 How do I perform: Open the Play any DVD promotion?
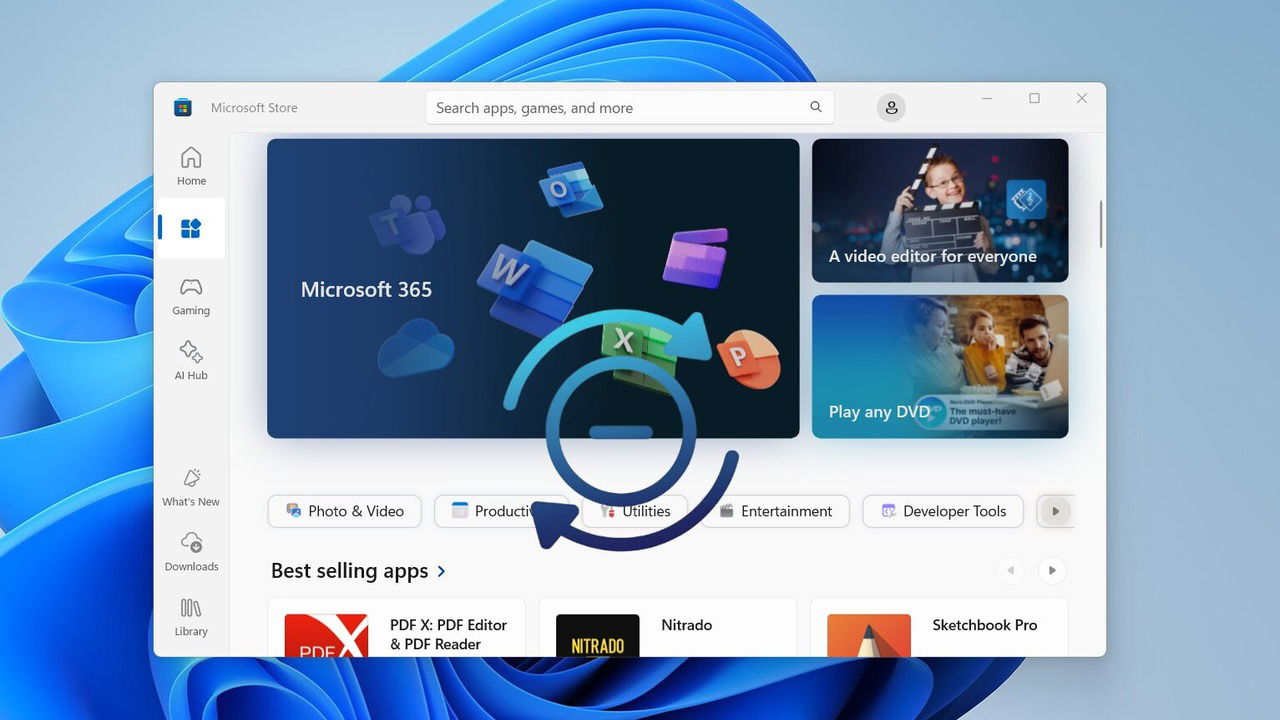pos(939,367)
